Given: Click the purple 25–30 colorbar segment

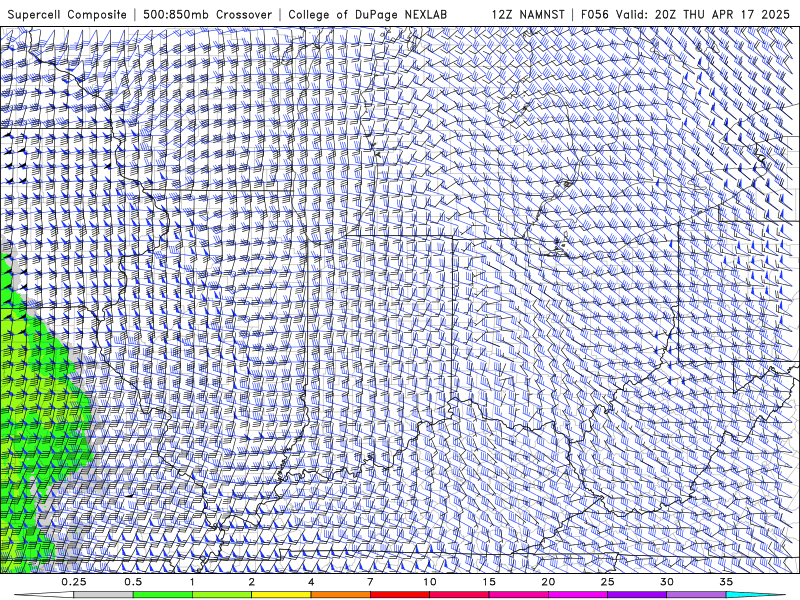Looking at the screenshot, I should (637, 595).
